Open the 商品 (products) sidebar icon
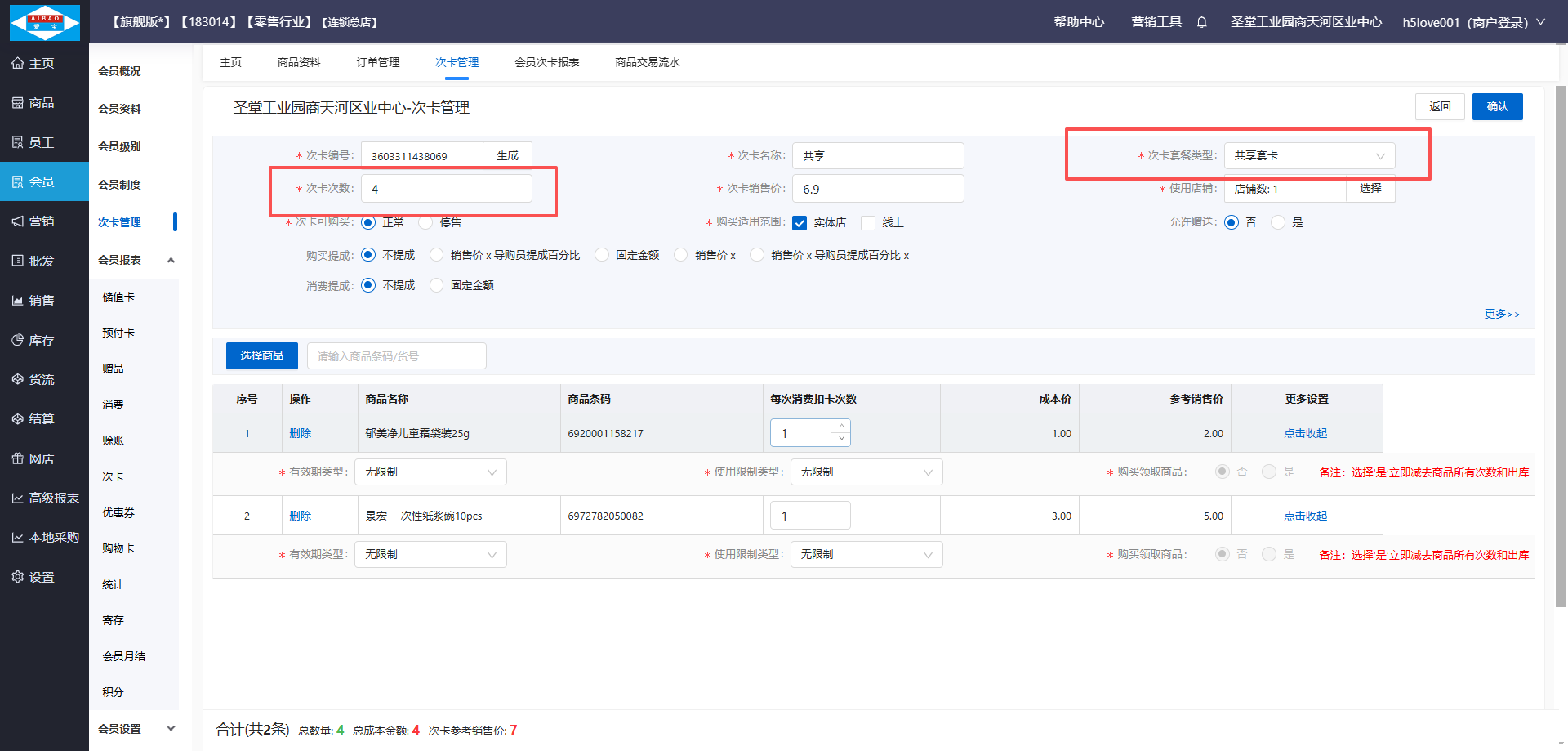The image size is (1568, 751). pyautogui.click(x=18, y=103)
